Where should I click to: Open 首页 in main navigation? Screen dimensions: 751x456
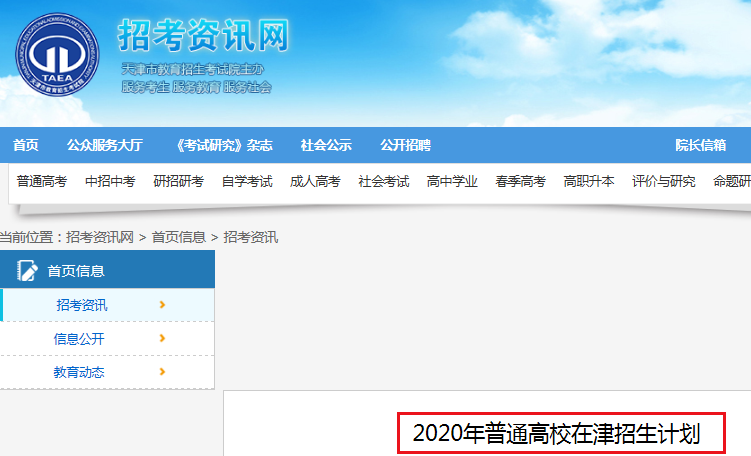pyautogui.click(x=26, y=145)
